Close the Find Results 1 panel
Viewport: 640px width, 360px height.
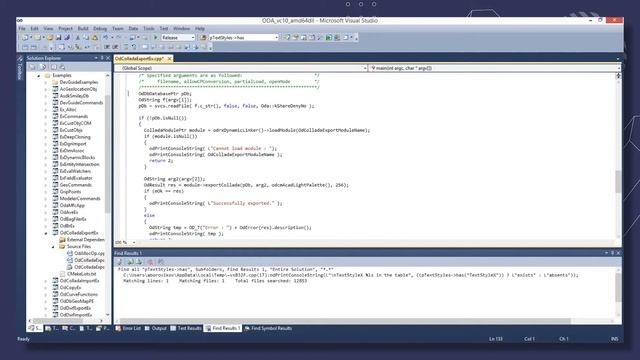point(618,253)
